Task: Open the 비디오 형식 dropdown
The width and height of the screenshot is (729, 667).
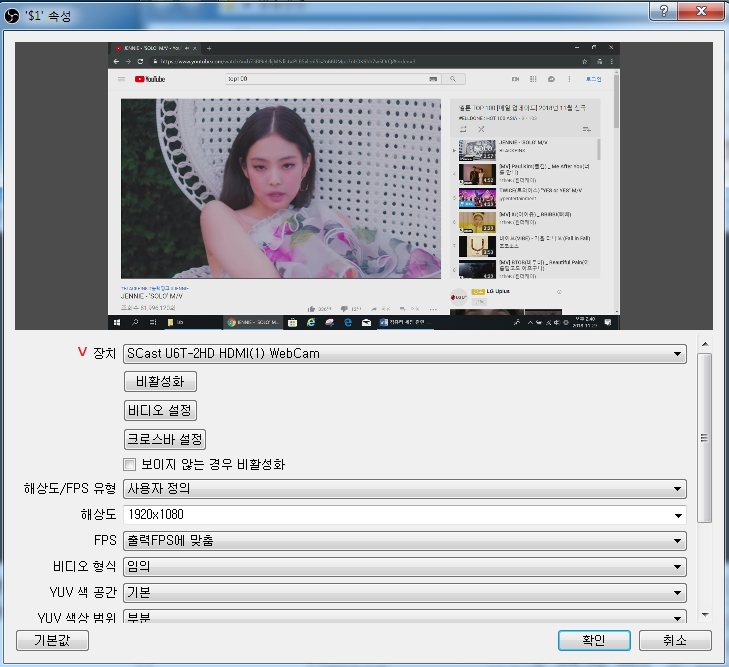Action: [404, 567]
